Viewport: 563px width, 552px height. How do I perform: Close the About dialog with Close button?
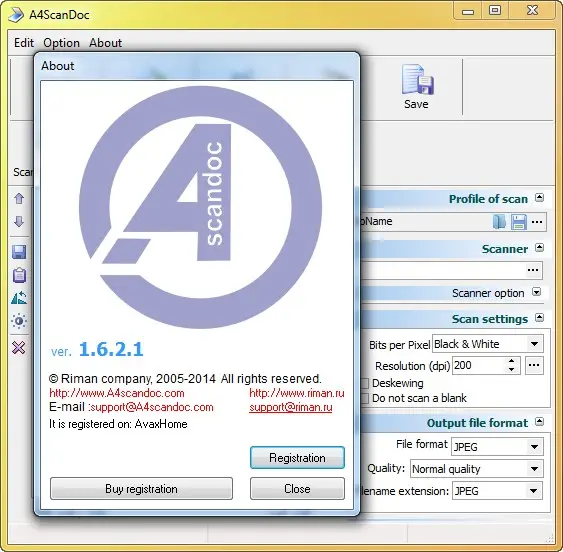pyautogui.click(x=297, y=489)
